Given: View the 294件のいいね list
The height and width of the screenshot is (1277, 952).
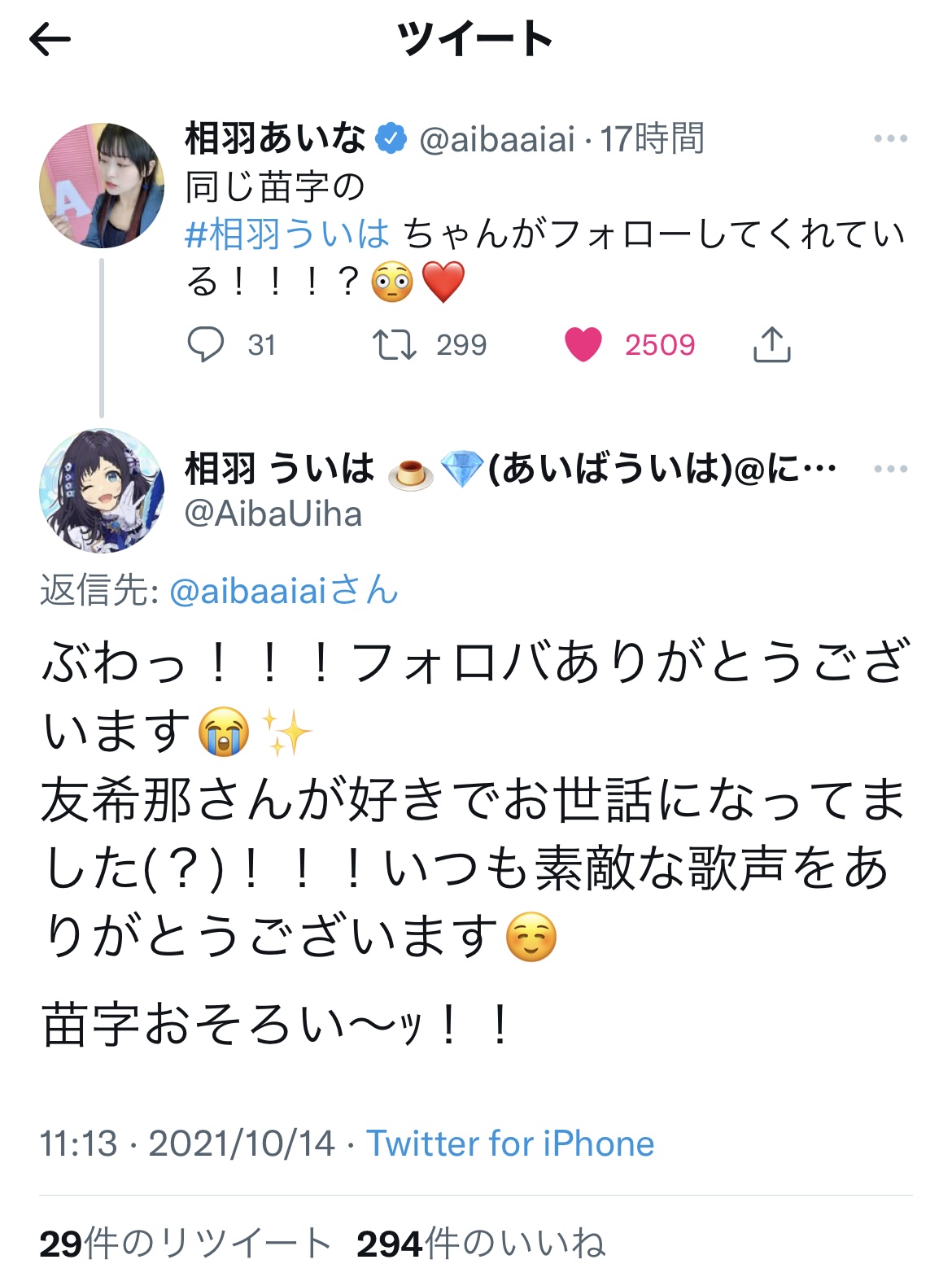Looking at the screenshot, I should [481, 1243].
